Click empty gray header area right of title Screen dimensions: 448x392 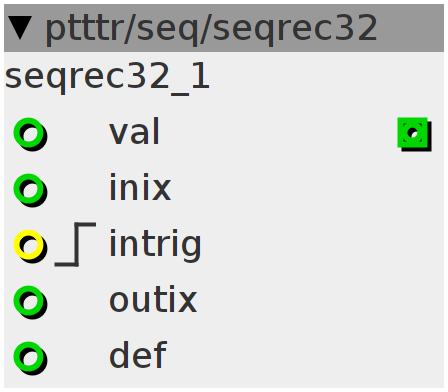click(x=411, y=28)
